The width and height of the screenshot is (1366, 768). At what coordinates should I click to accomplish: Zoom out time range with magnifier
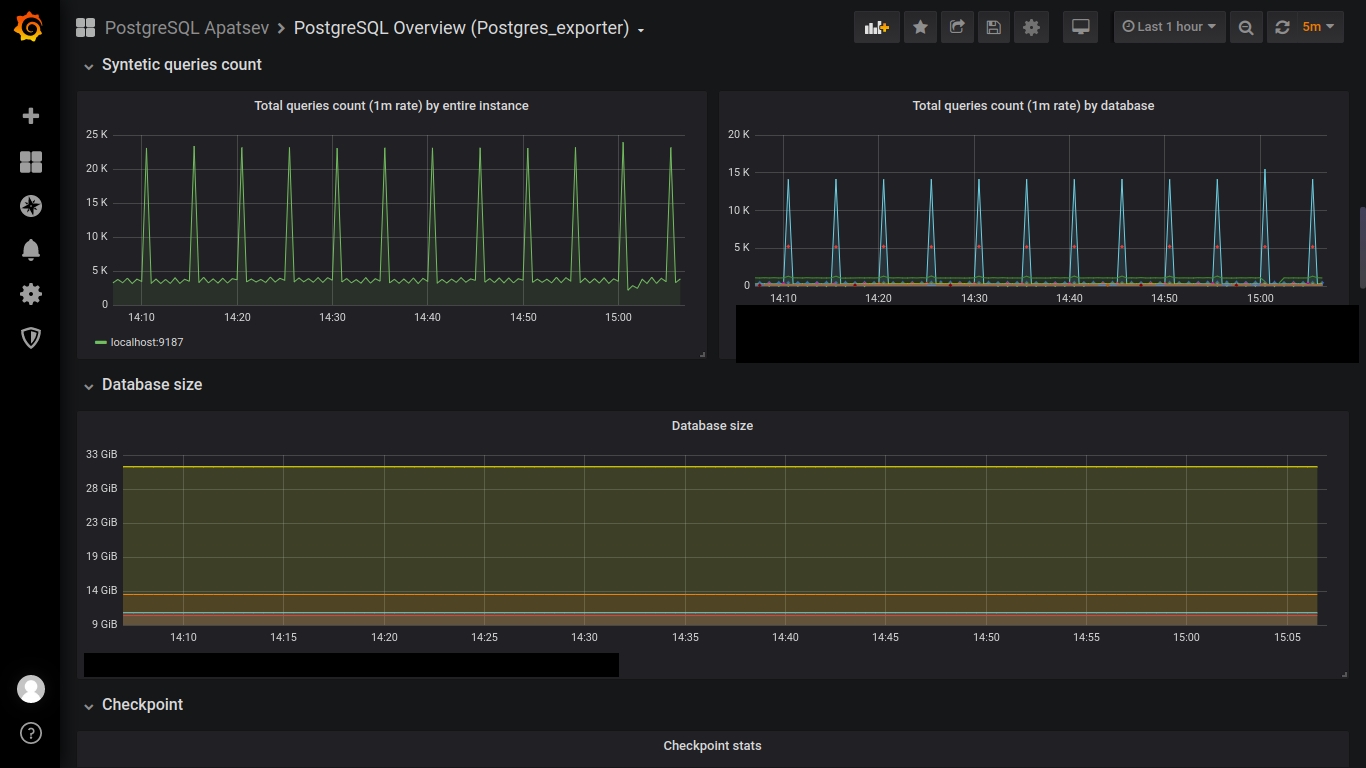pos(1245,27)
